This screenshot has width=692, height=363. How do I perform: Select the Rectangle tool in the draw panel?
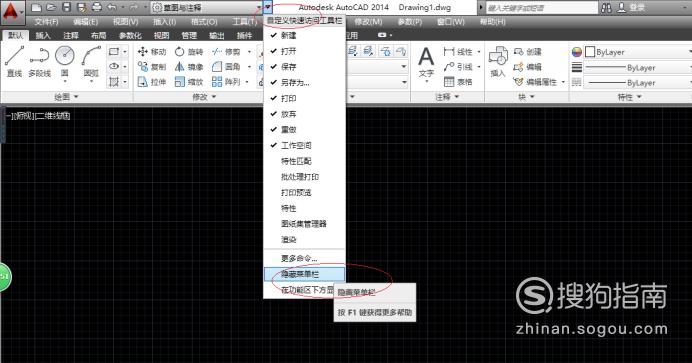tap(114, 52)
